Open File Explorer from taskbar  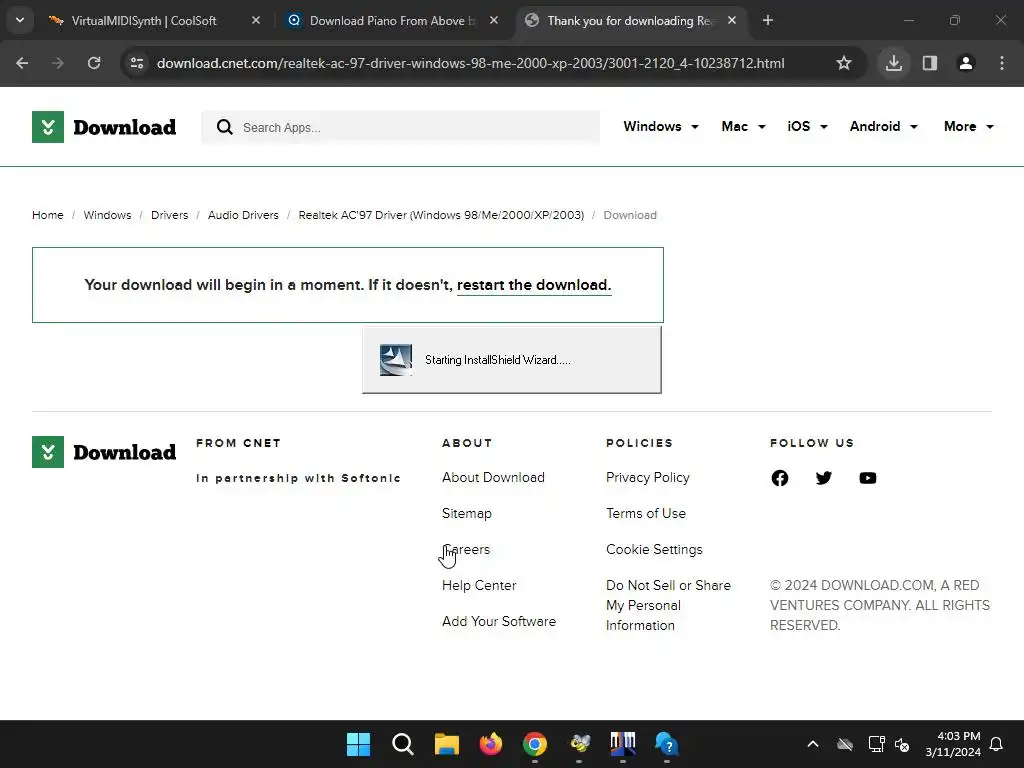pos(447,744)
